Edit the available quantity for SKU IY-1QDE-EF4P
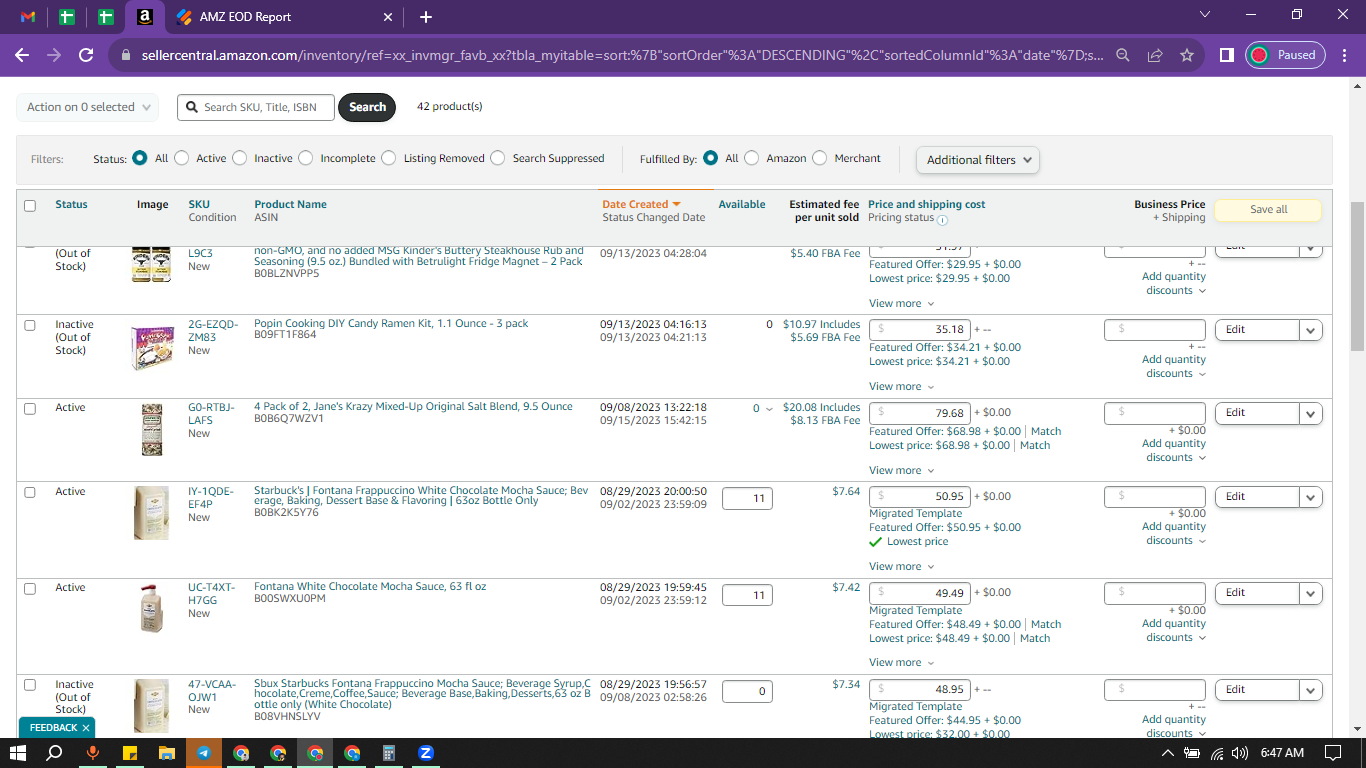 pyautogui.click(x=747, y=498)
